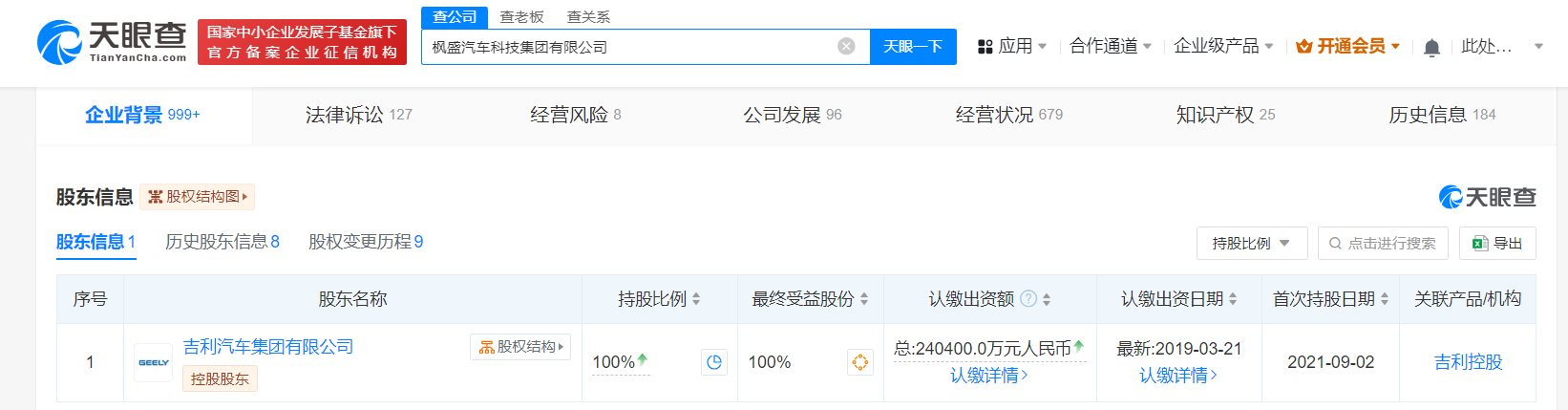1568x410 pixels.
Task: Click the 天眼一下 search button
Action: pos(913,47)
